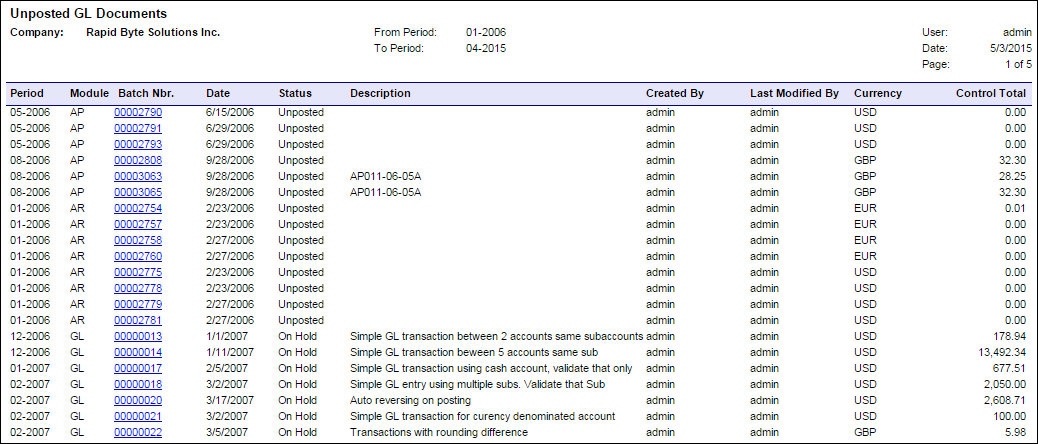Open batch 00000022 rounding difference
The image size is (1038, 444).
[x=138, y=433]
